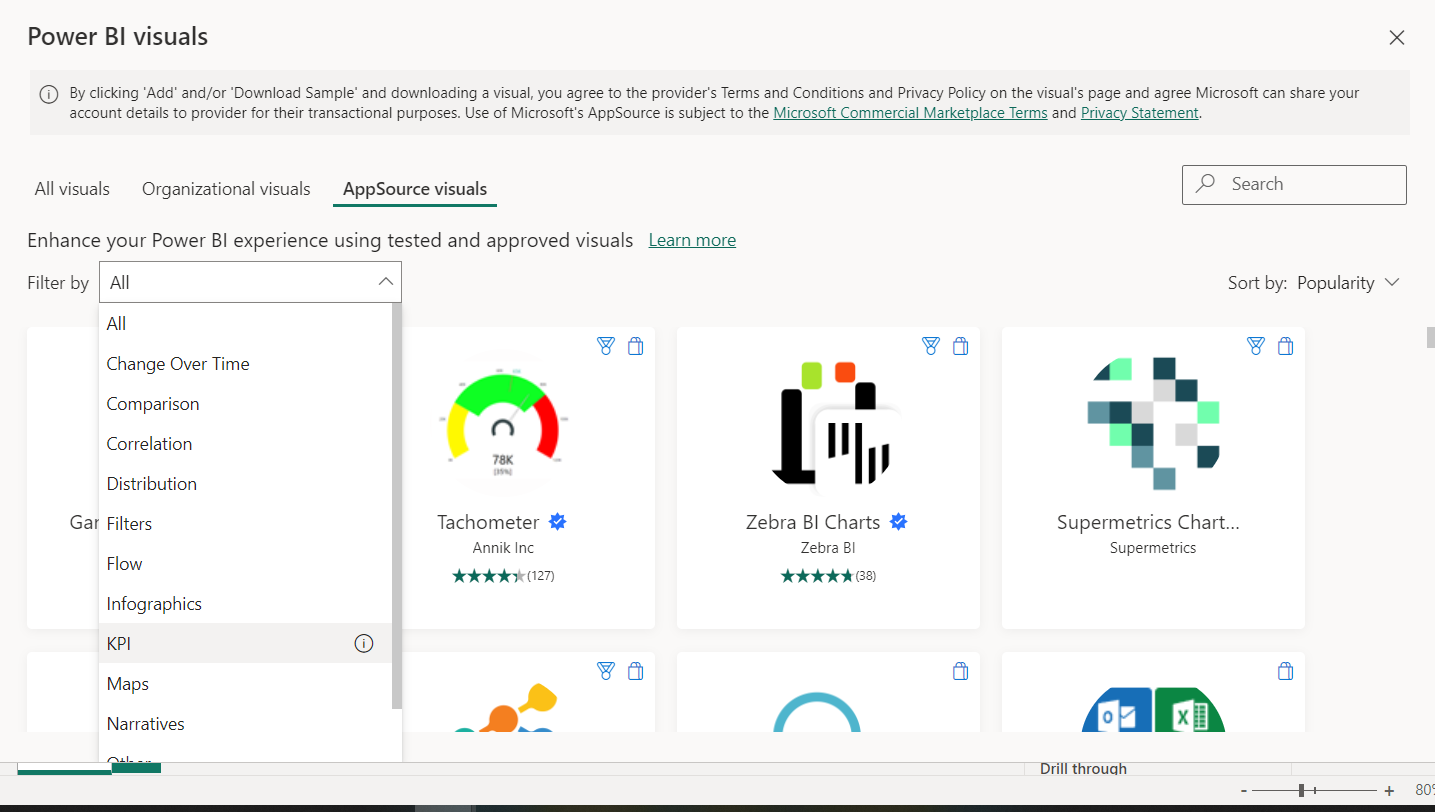This screenshot has height=812, width=1435.
Task: Open Microsoft Commercial Marketplace Terms link
Action: tap(910, 113)
